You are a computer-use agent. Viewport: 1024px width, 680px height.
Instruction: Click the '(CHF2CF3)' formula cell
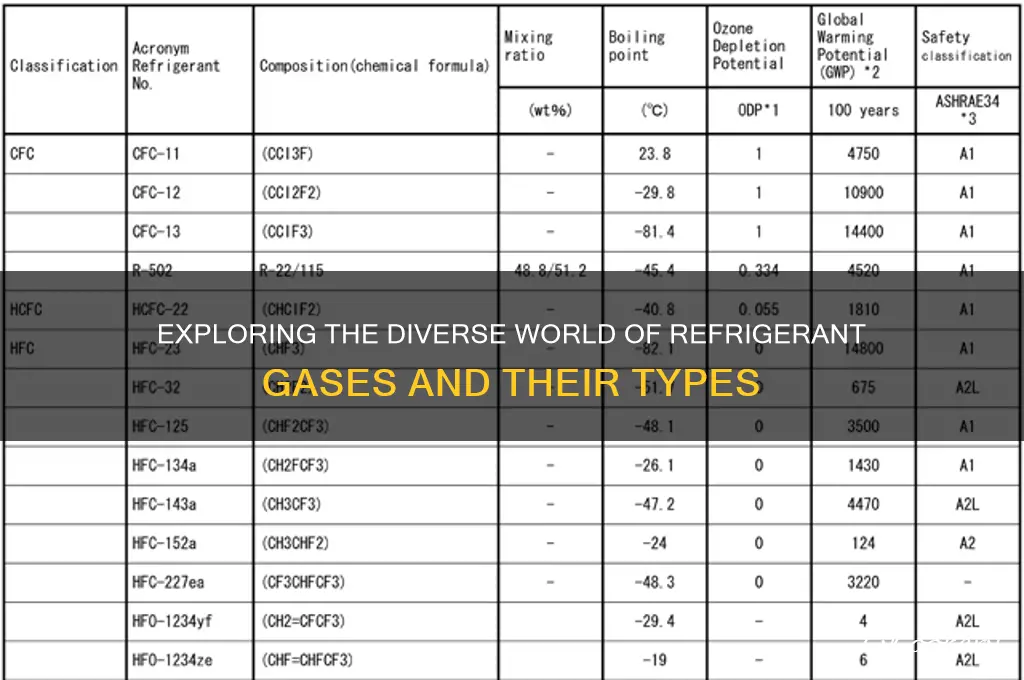tap(295, 427)
